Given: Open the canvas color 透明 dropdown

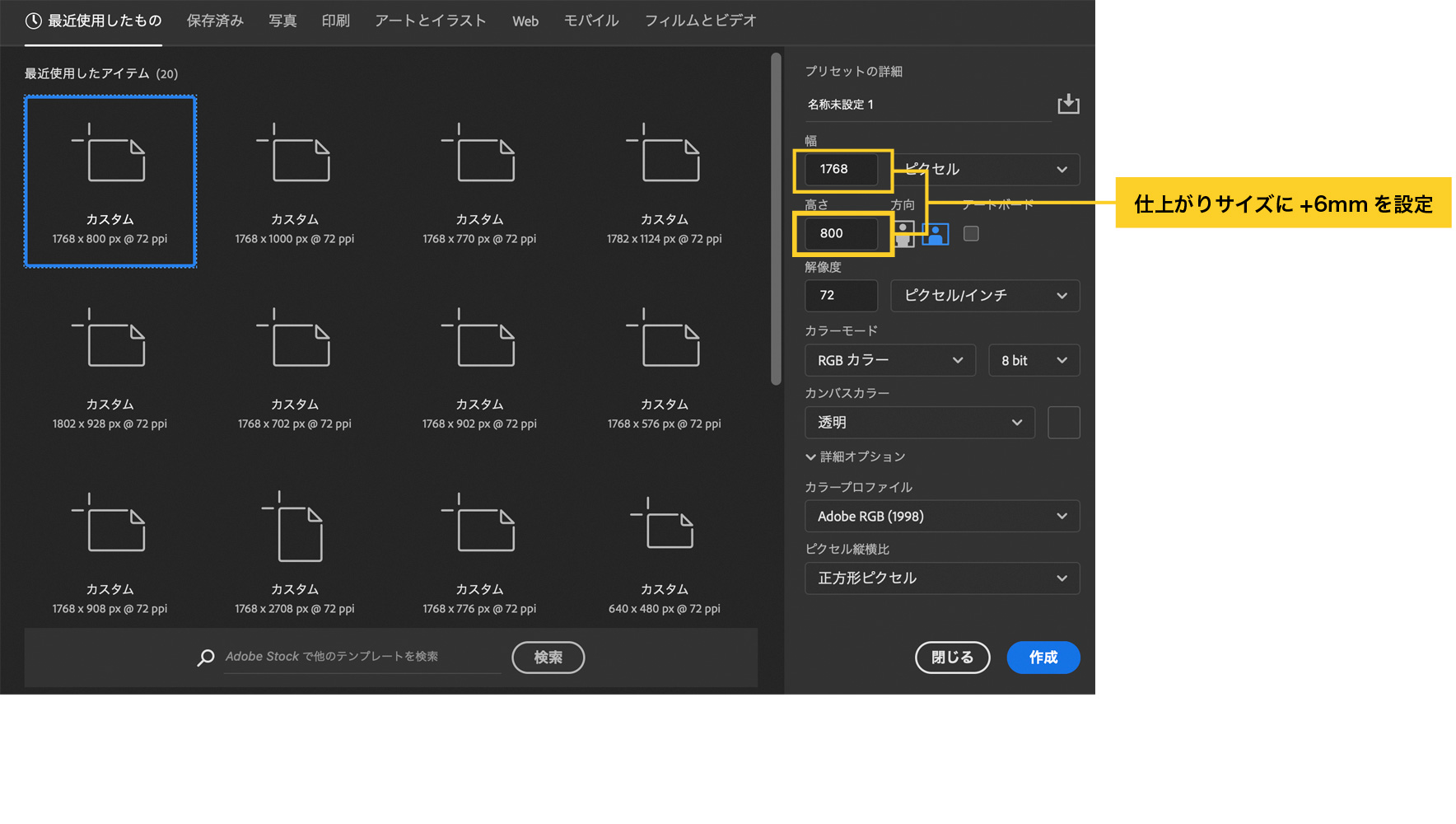Looking at the screenshot, I should point(919,422).
